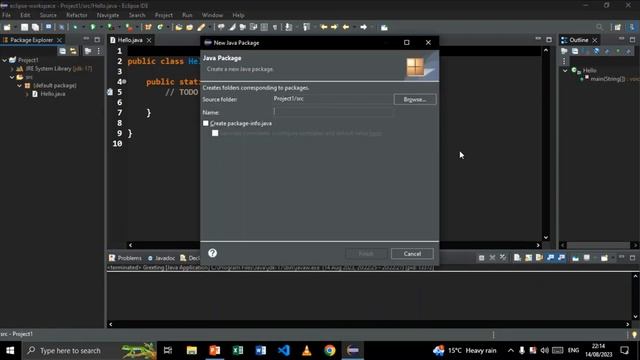640x360 pixels.
Task: Click the Hide Fields icon in Outline toolbar
Action: pos(596,51)
